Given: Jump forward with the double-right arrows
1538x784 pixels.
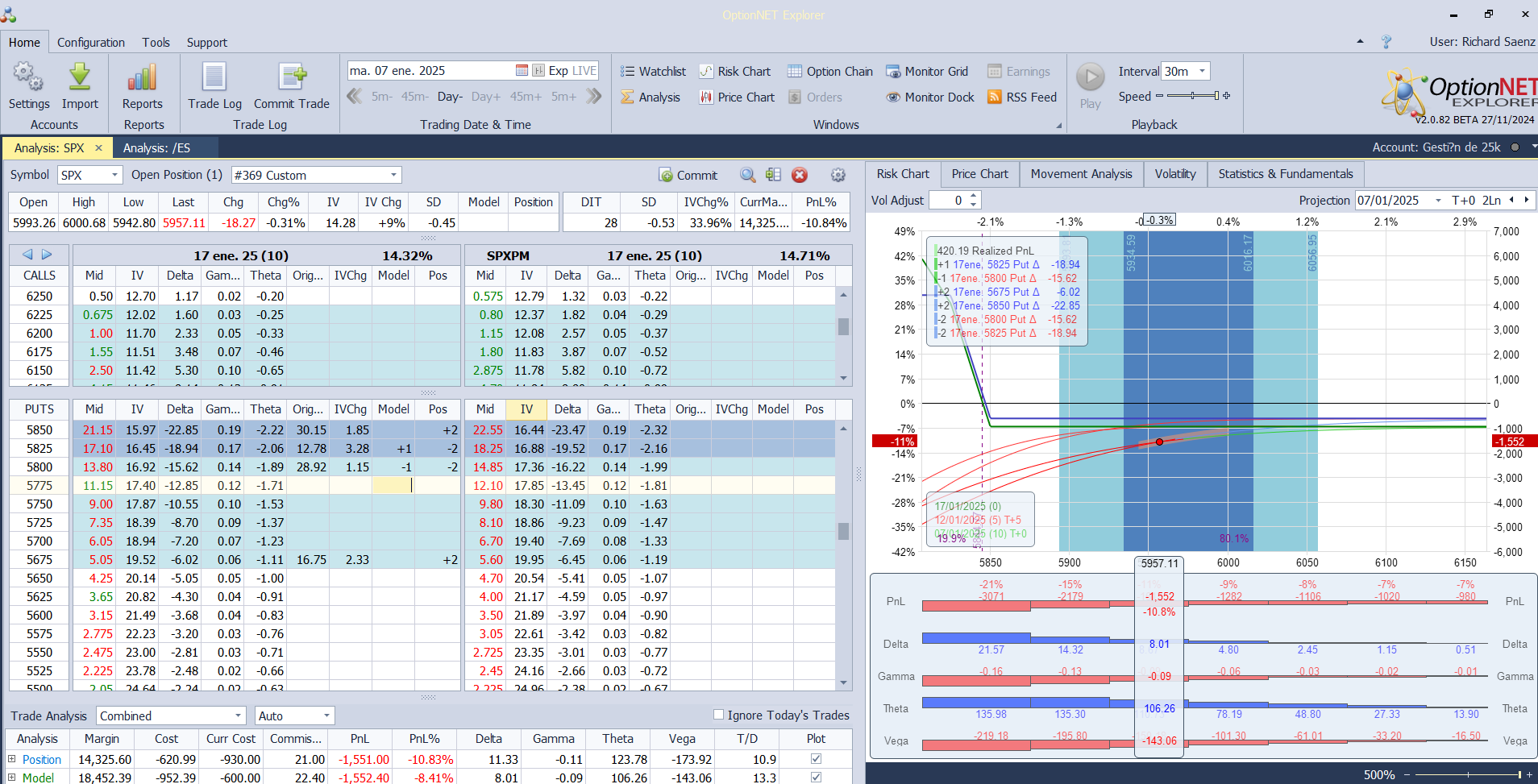Looking at the screenshot, I should (x=594, y=97).
